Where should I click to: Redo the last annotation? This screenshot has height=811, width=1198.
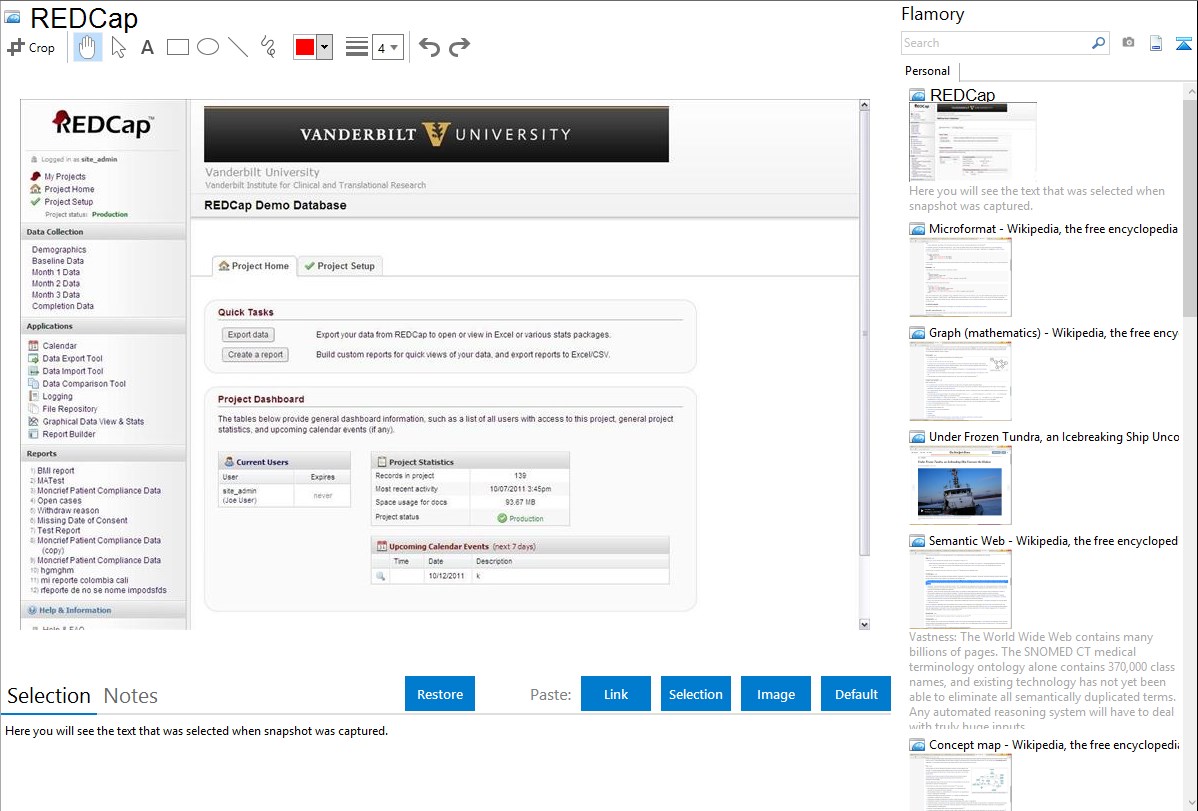coord(459,47)
